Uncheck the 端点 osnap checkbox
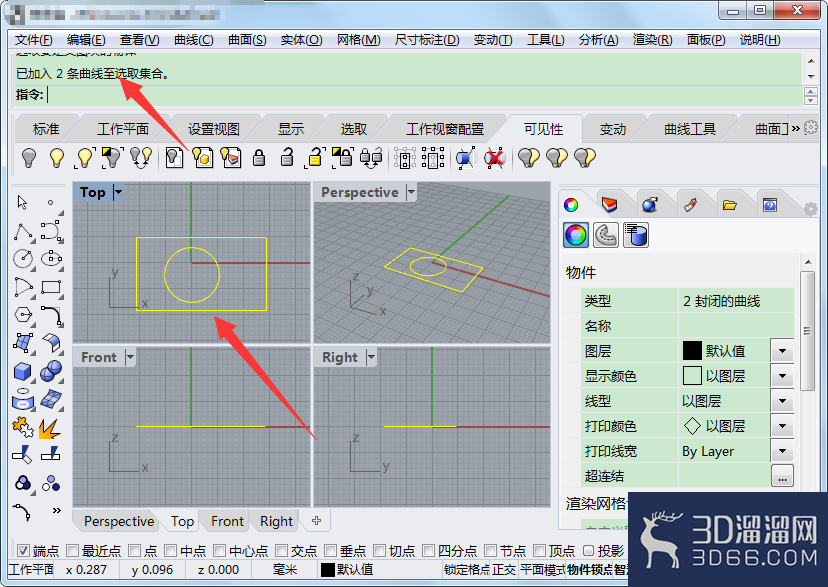This screenshot has height=587, width=828. (23, 551)
